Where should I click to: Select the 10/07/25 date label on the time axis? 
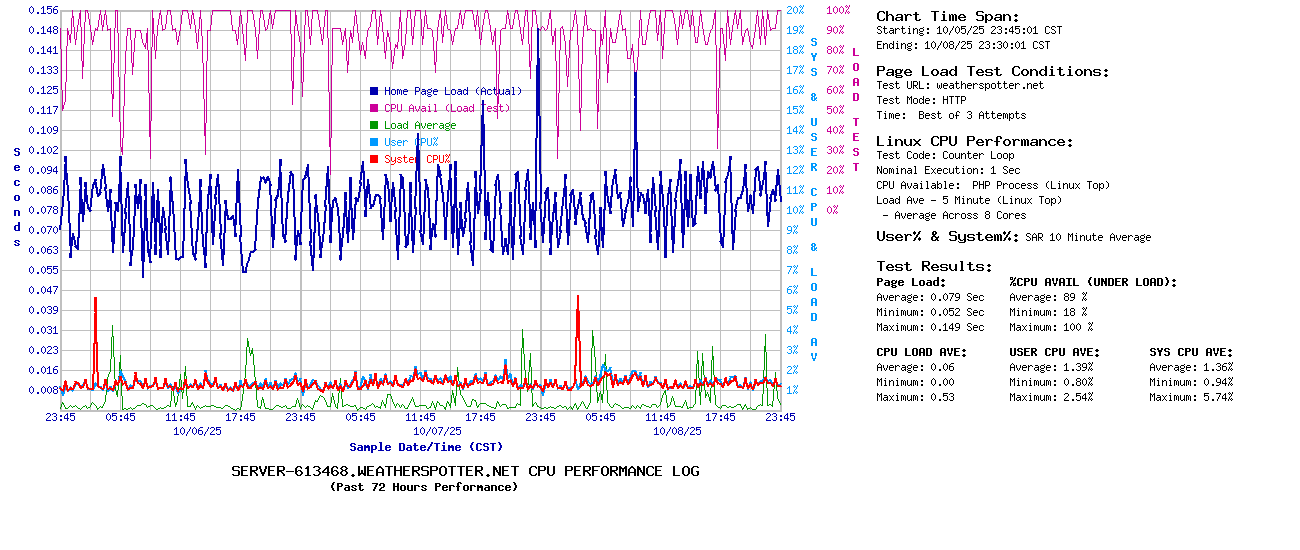point(437,431)
